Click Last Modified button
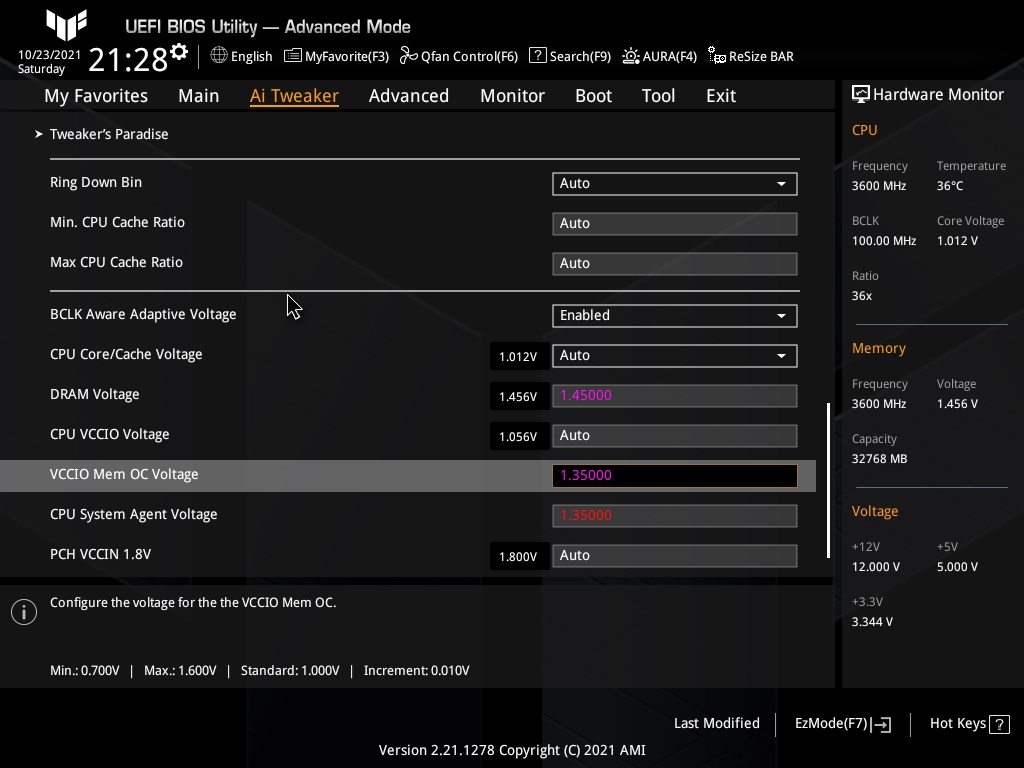Image resolution: width=1024 pixels, height=768 pixels. pyautogui.click(x=716, y=724)
